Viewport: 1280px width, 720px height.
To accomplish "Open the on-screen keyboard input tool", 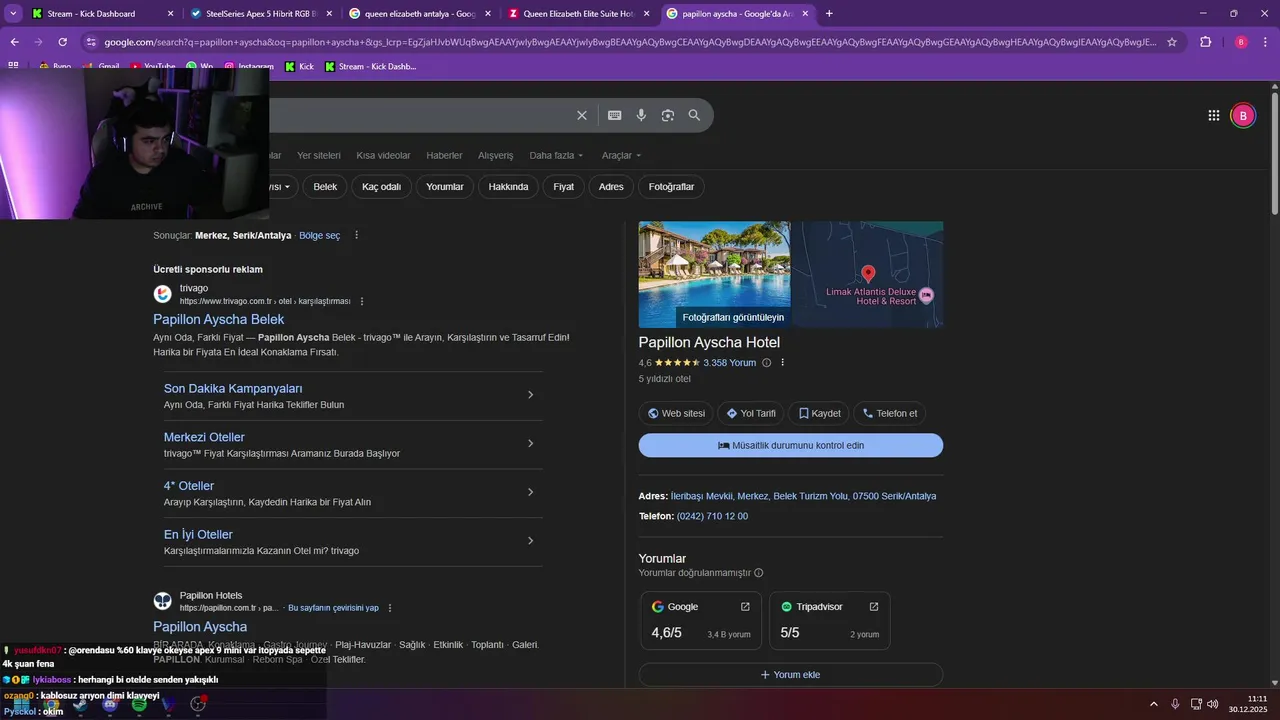I will [x=615, y=116].
